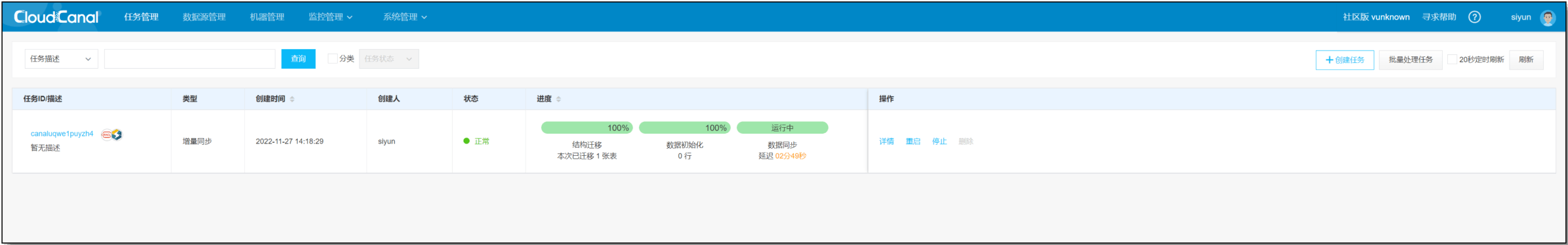This screenshot has height=245, width=1568.
Task: Click 社区版 vunknown version text
Action: click(1376, 17)
